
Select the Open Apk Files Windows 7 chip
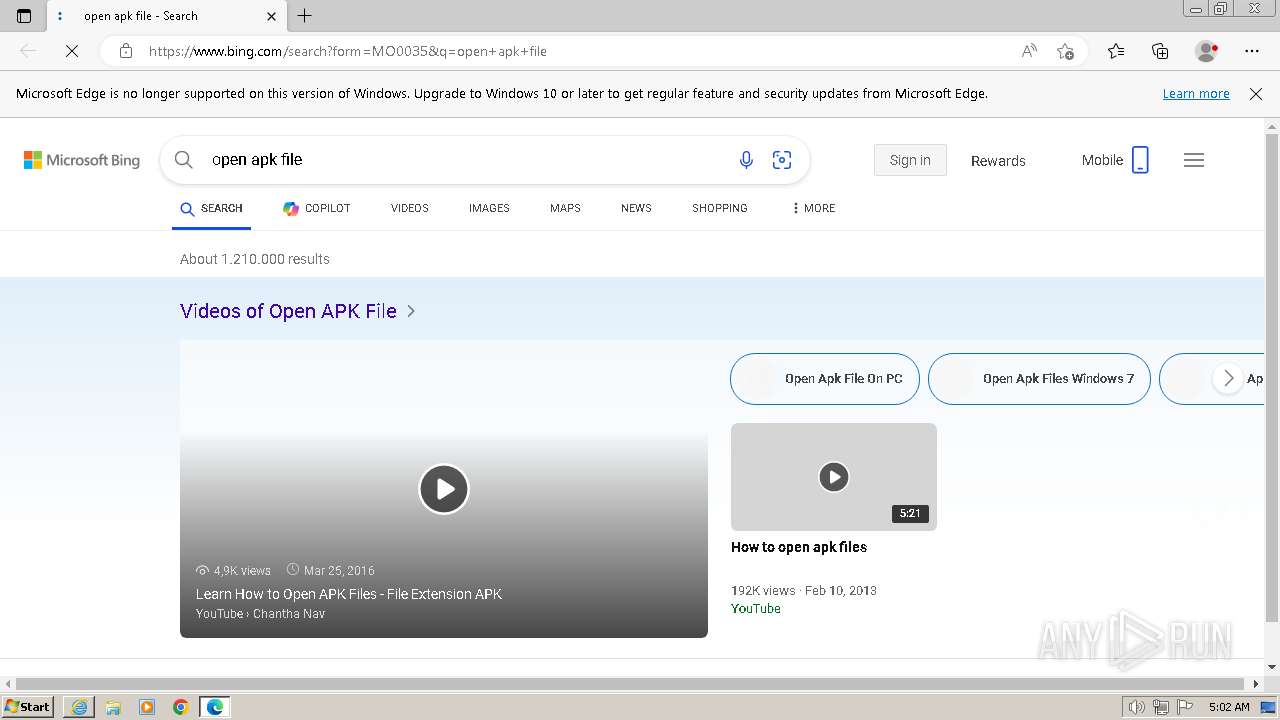1039,379
